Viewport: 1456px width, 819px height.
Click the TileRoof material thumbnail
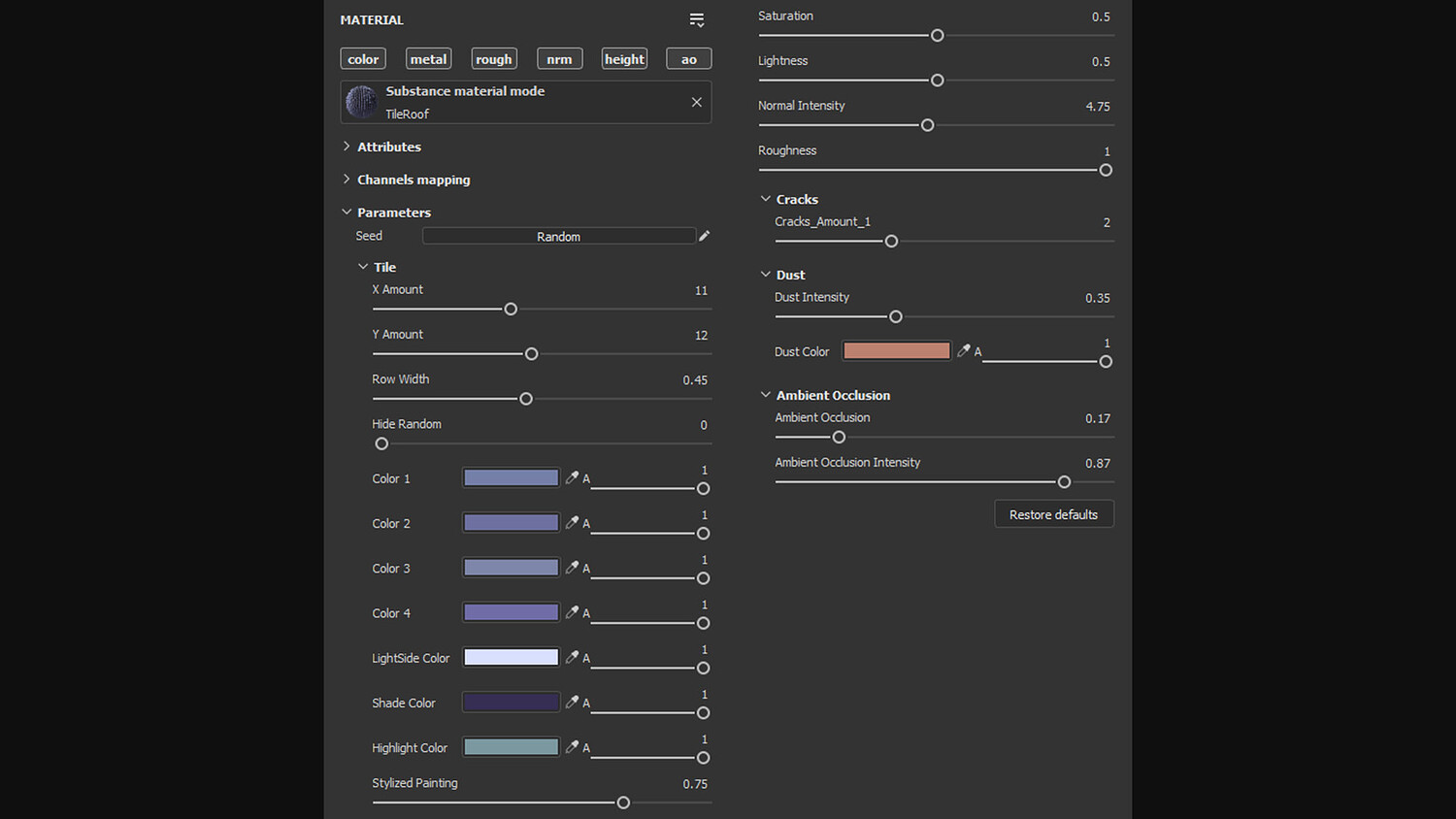click(361, 102)
